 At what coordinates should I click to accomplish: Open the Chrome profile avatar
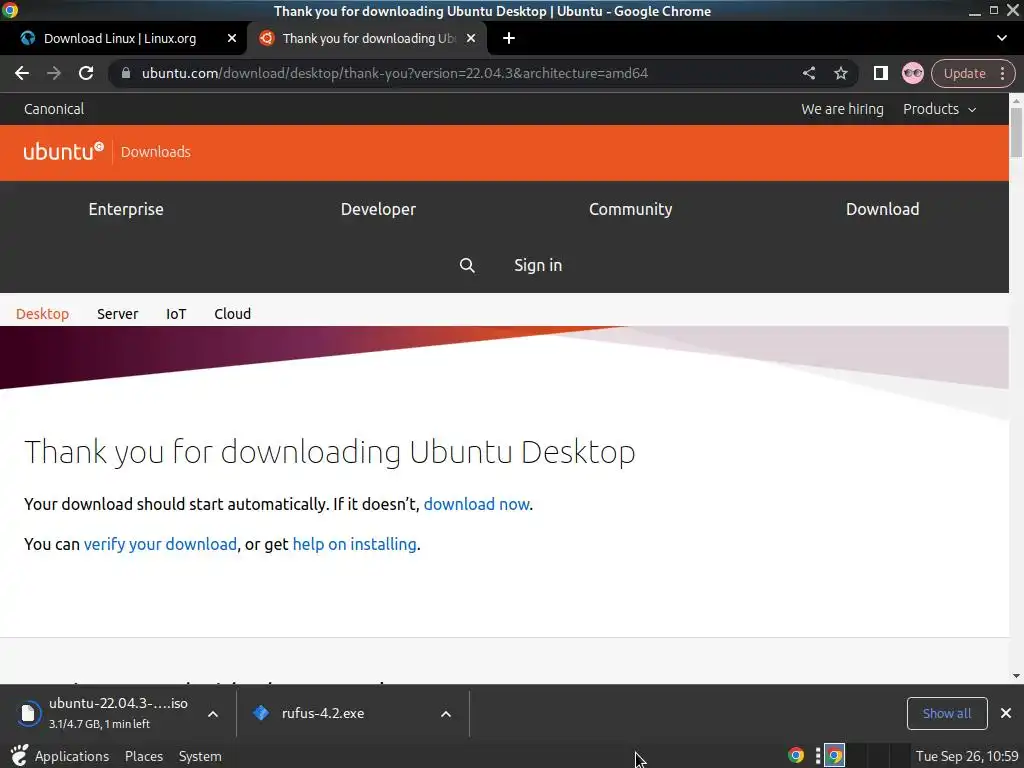point(912,73)
